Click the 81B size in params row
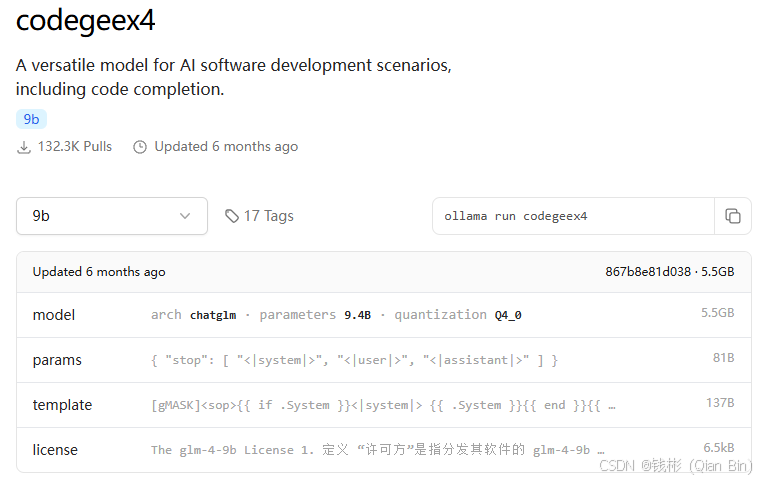 (723, 358)
